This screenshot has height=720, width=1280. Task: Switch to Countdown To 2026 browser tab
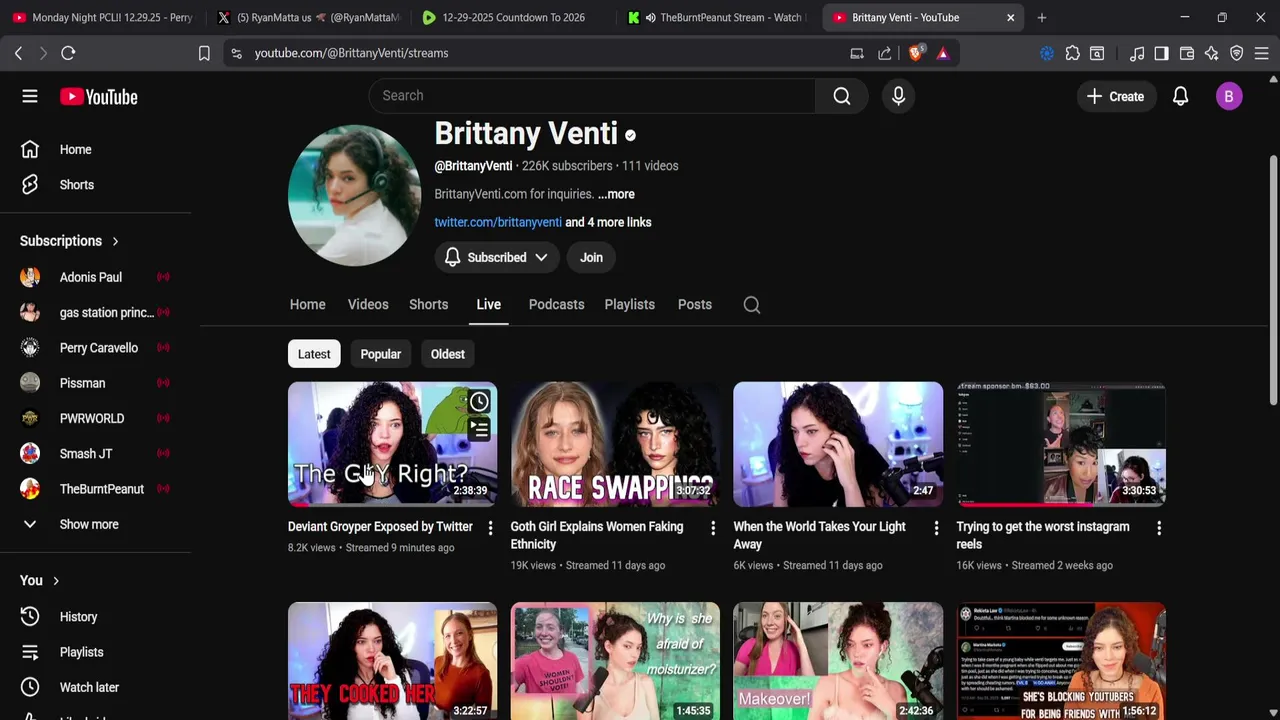(x=513, y=17)
